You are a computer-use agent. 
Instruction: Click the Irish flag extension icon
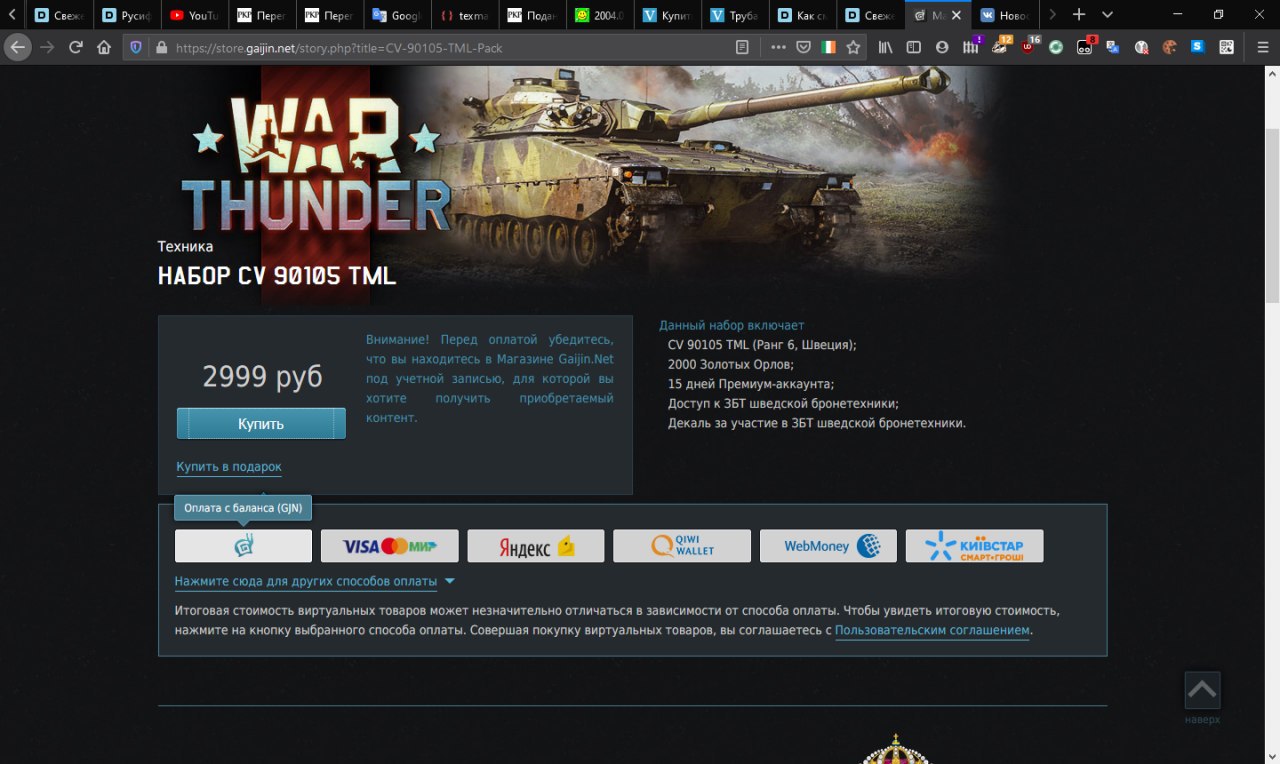(828, 47)
